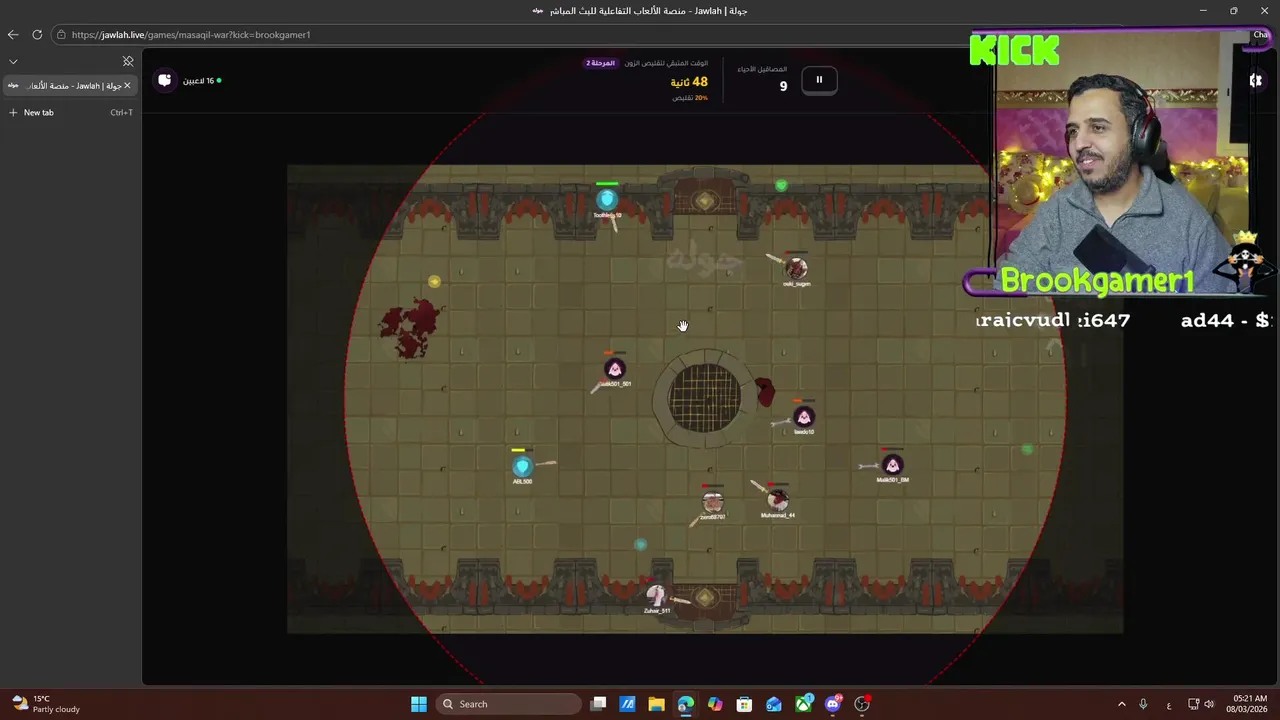Go back with the browser back arrow
The width and height of the screenshot is (1280, 720).
(13, 34)
